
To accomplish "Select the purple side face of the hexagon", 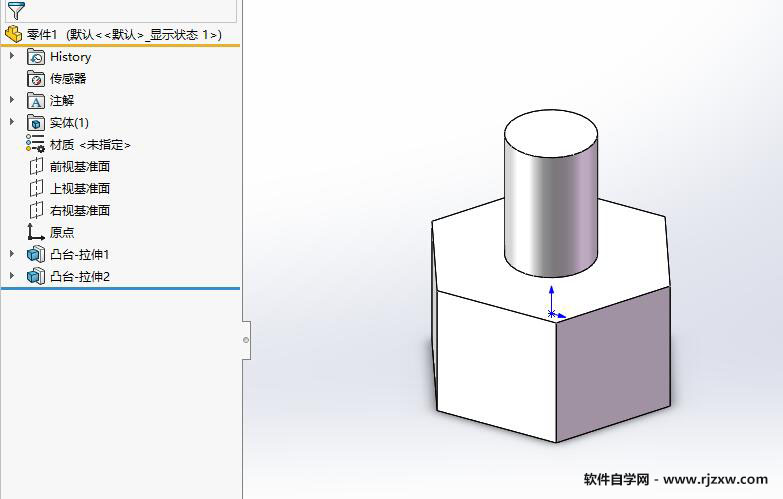I will pos(613,364).
